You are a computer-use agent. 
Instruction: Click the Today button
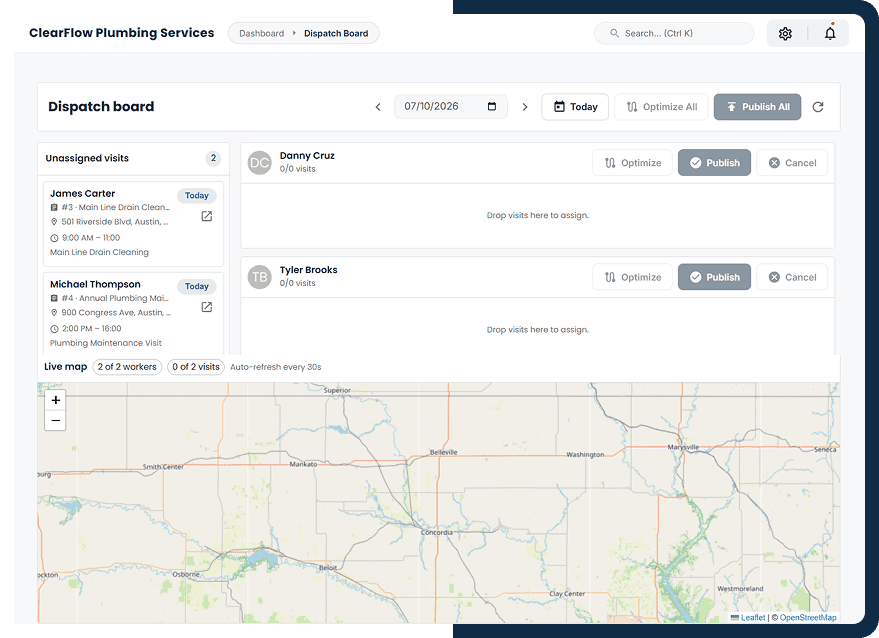[575, 107]
